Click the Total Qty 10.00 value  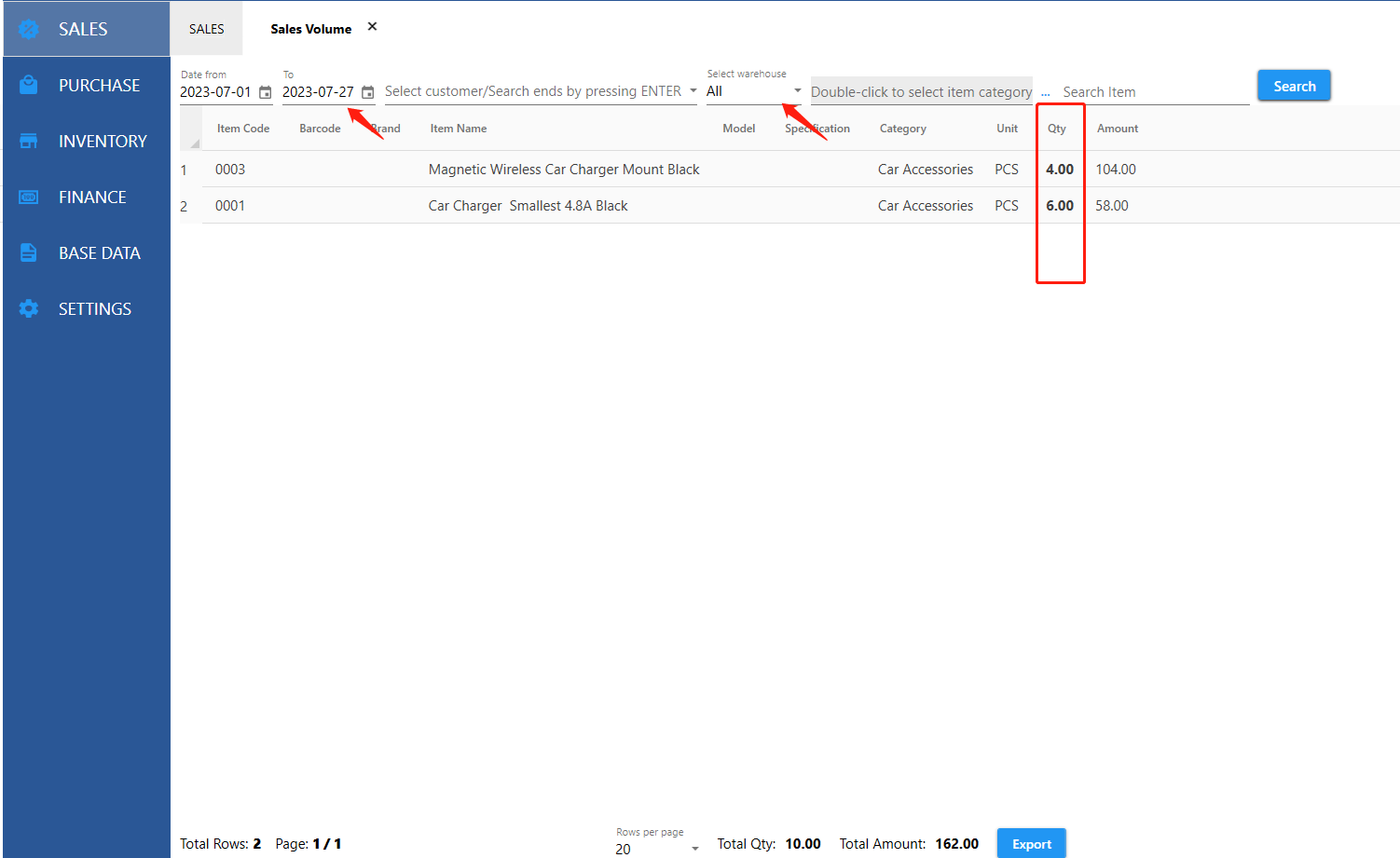click(x=803, y=844)
